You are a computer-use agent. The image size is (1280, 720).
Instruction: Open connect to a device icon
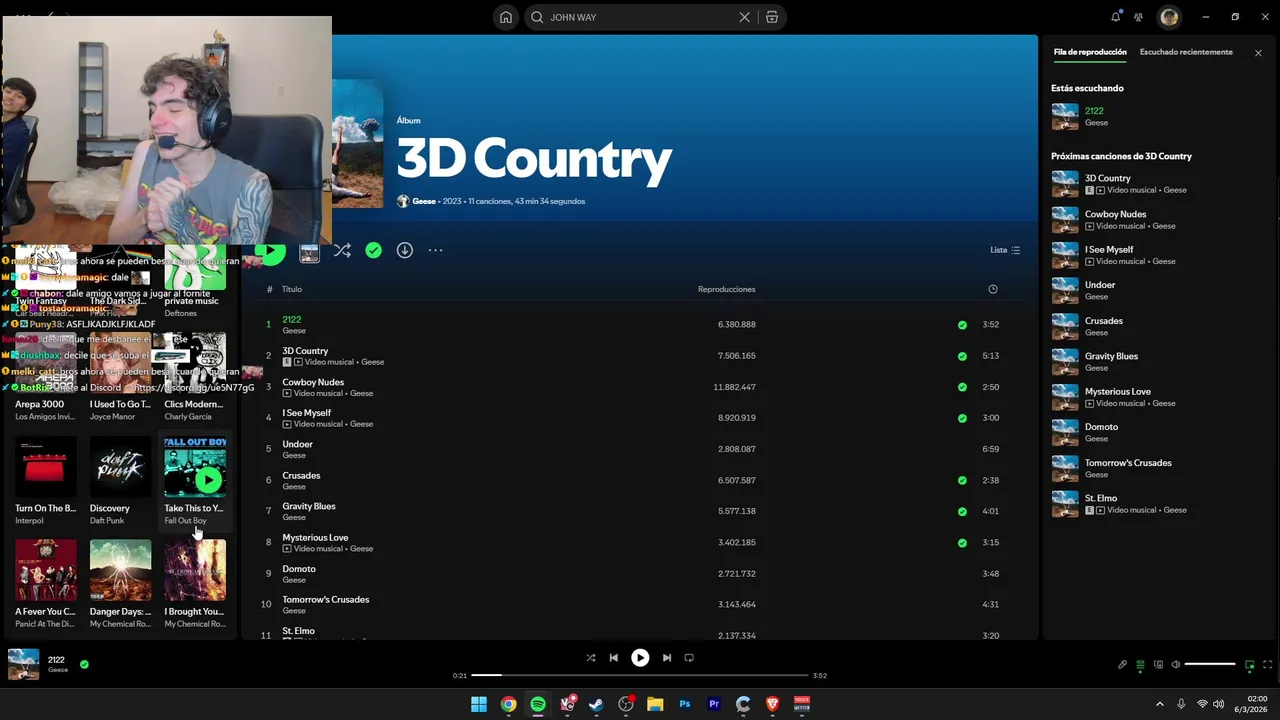click(x=1158, y=665)
